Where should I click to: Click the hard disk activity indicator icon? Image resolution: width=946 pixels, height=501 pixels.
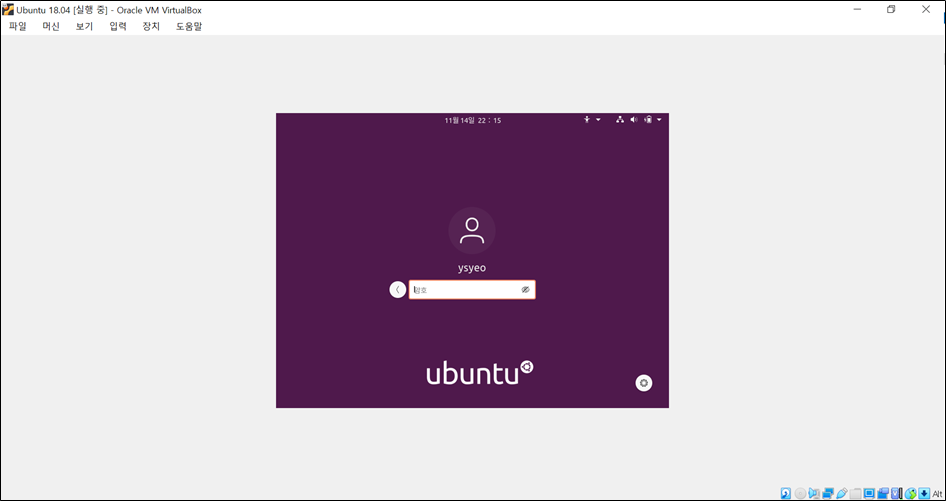(786, 493)
